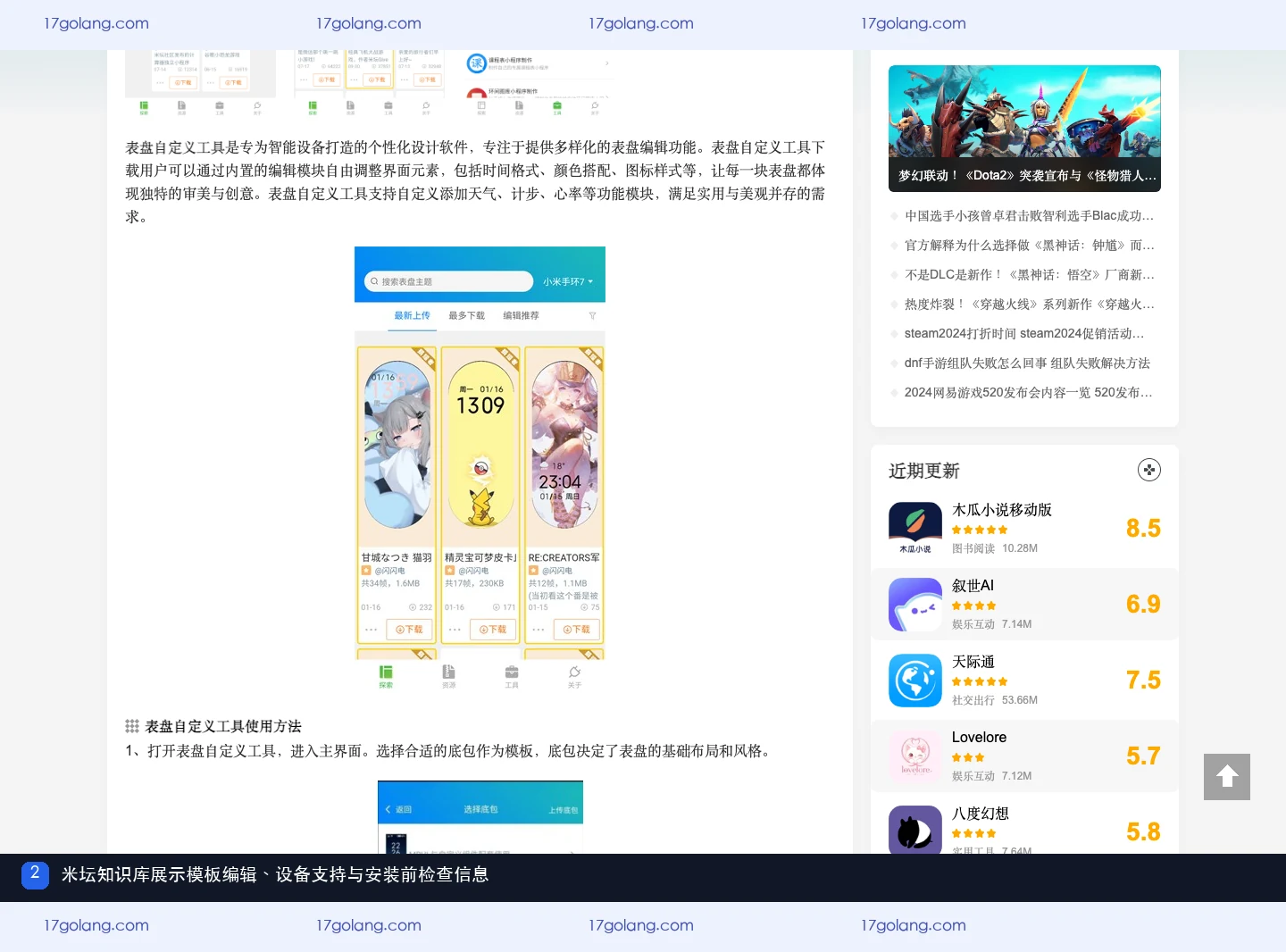This screenshot has height=952, width=1286.
Task: Open the Lovelore app icon
Action: pyautogui.click(x=915, y=756)
